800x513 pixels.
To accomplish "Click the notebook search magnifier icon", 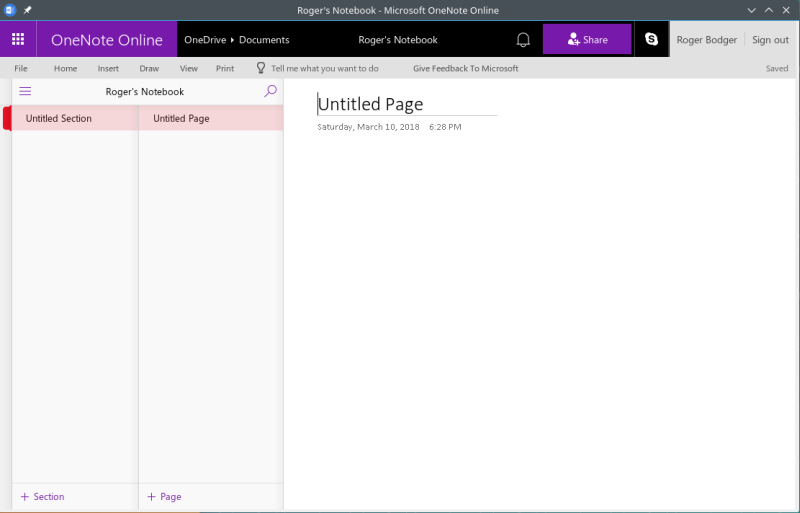I will tap(270, 91).
